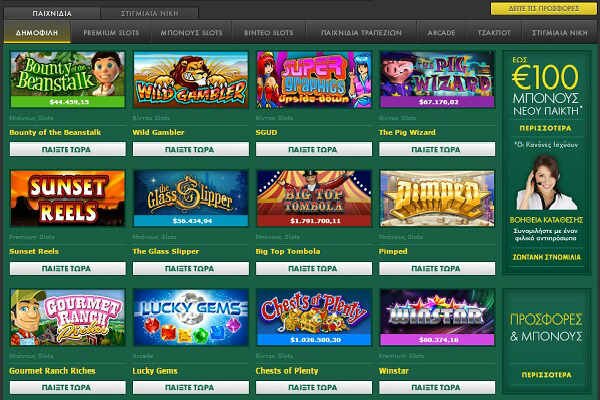
Task: Select the Arcade category tab
Action: (x=441, y=33)
